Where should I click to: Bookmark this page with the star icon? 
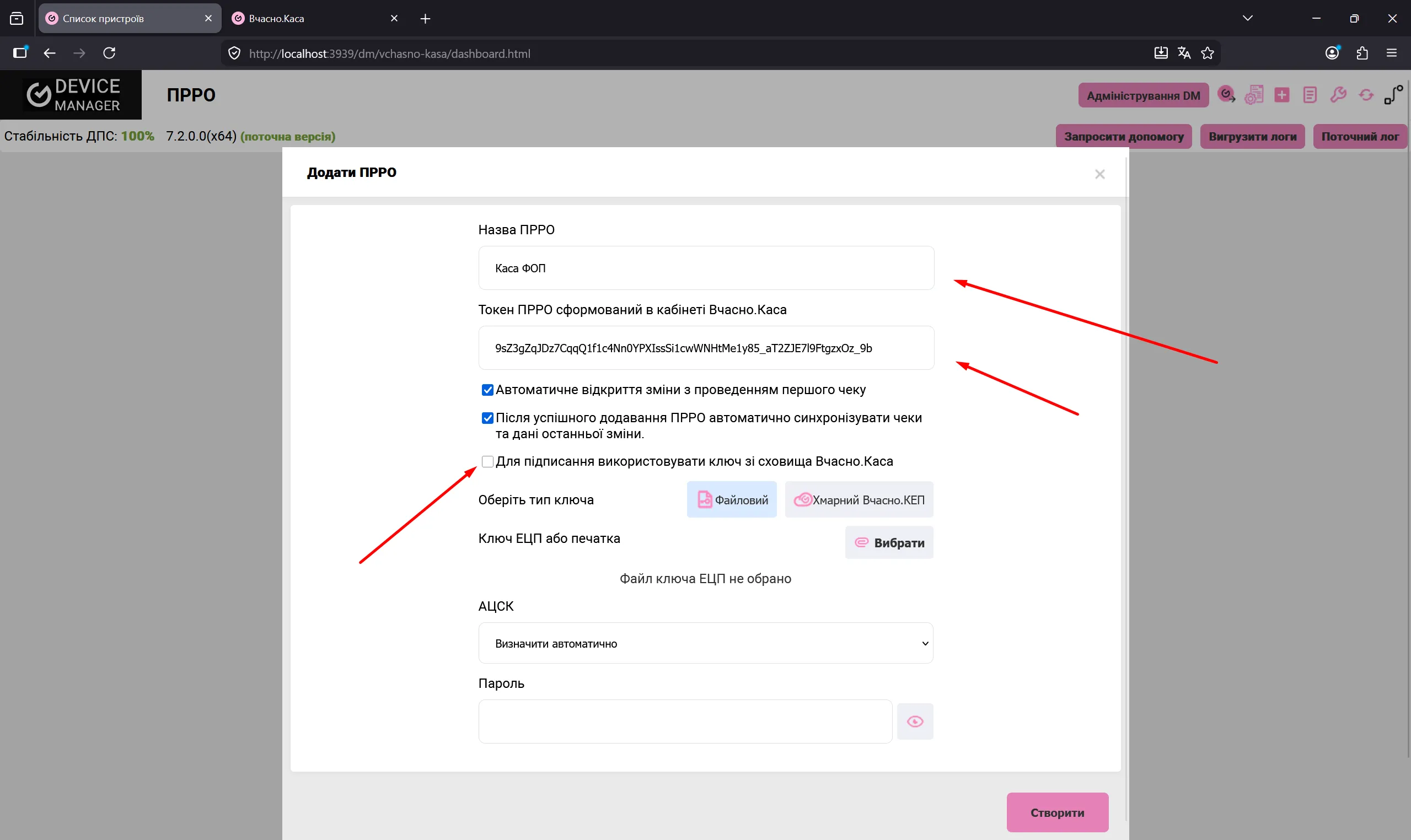[x=1208, y=53]
